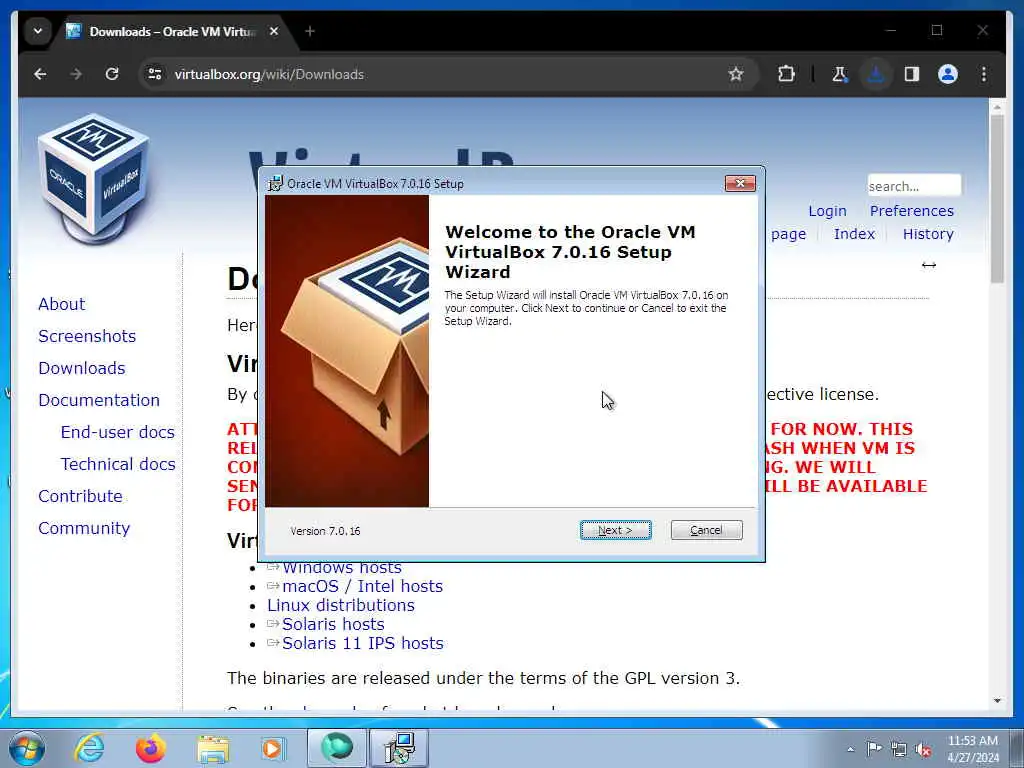Screen dimensions: 1024x768
Task: Open Screenshots in the sidebar
Action: pyautogui.click(x=87, y=336)
